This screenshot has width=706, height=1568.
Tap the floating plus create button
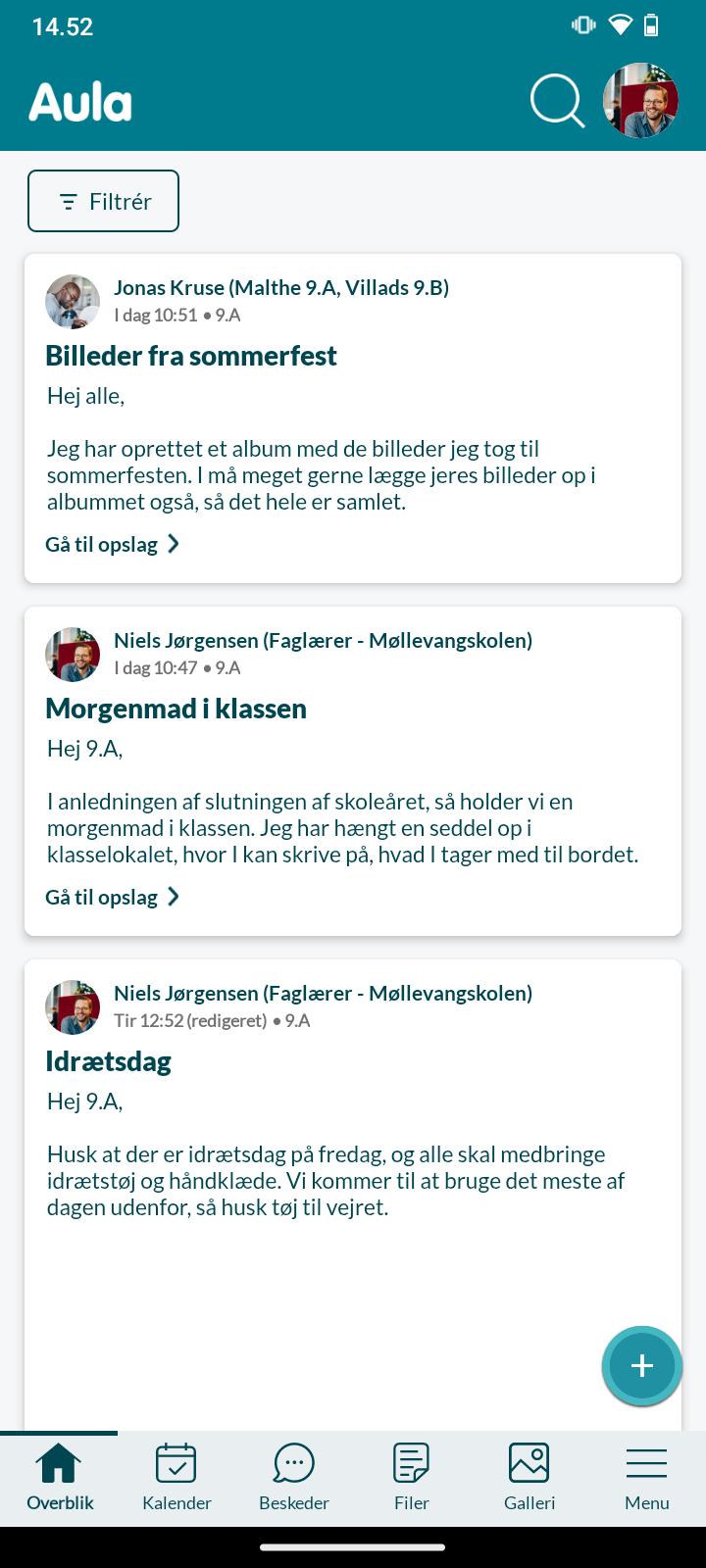(641, 1365)
